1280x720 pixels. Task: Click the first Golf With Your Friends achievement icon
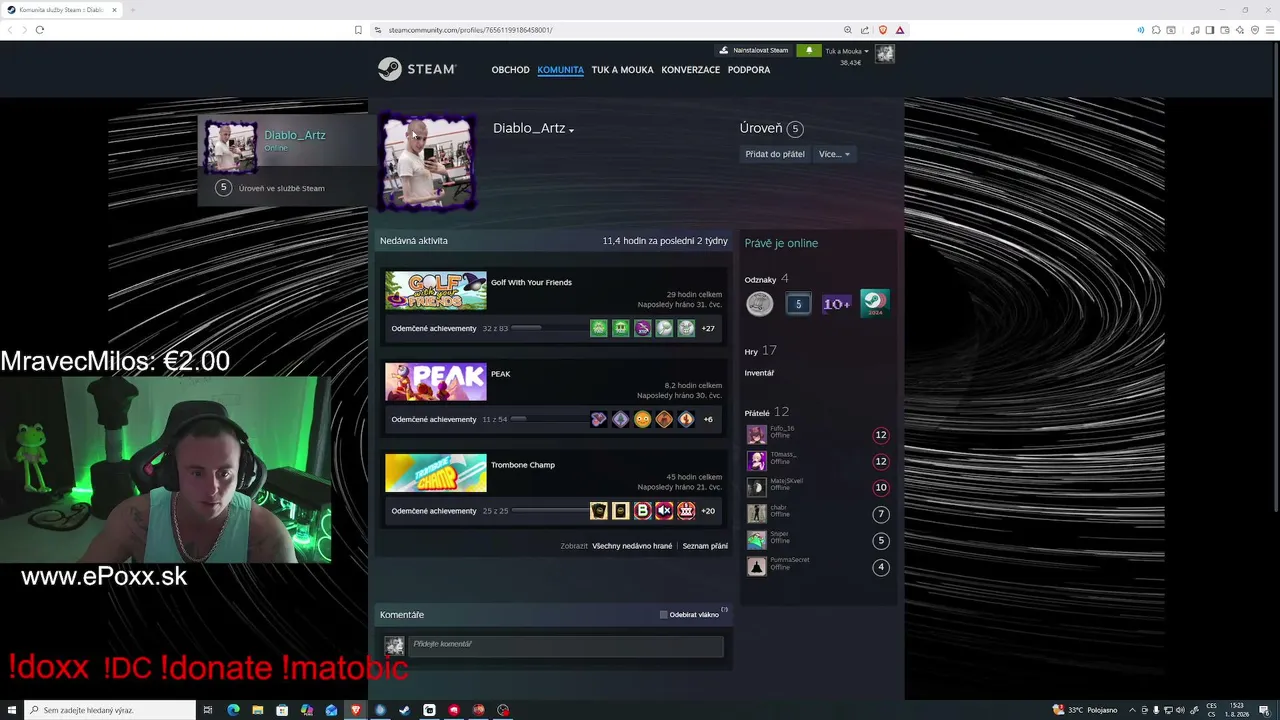tap(599, 328)
